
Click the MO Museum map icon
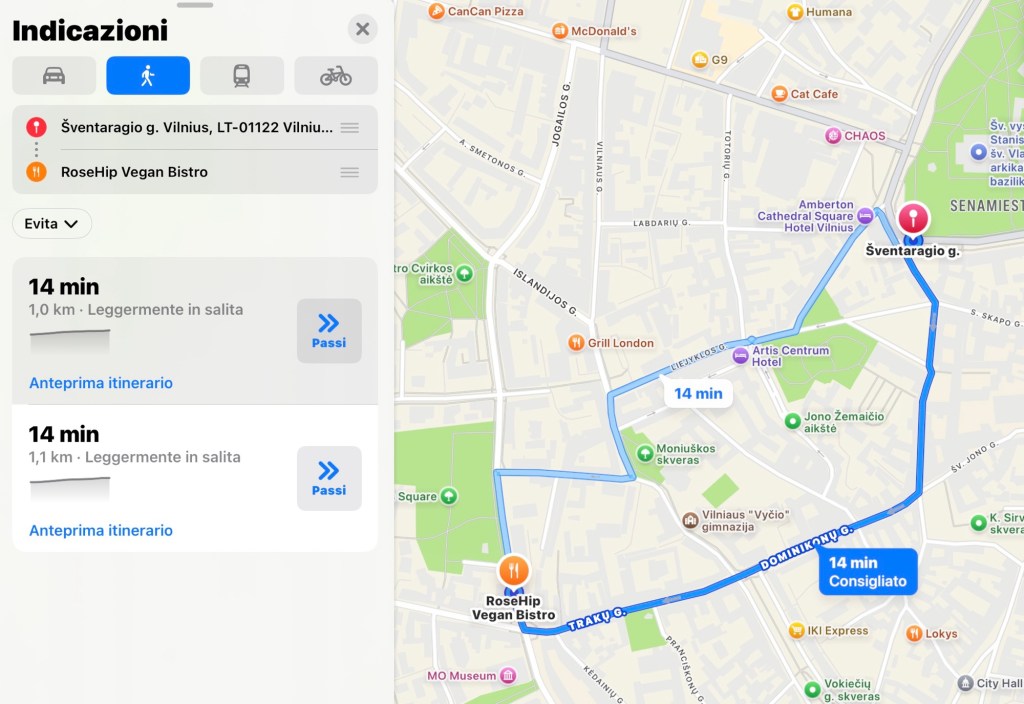508,676
